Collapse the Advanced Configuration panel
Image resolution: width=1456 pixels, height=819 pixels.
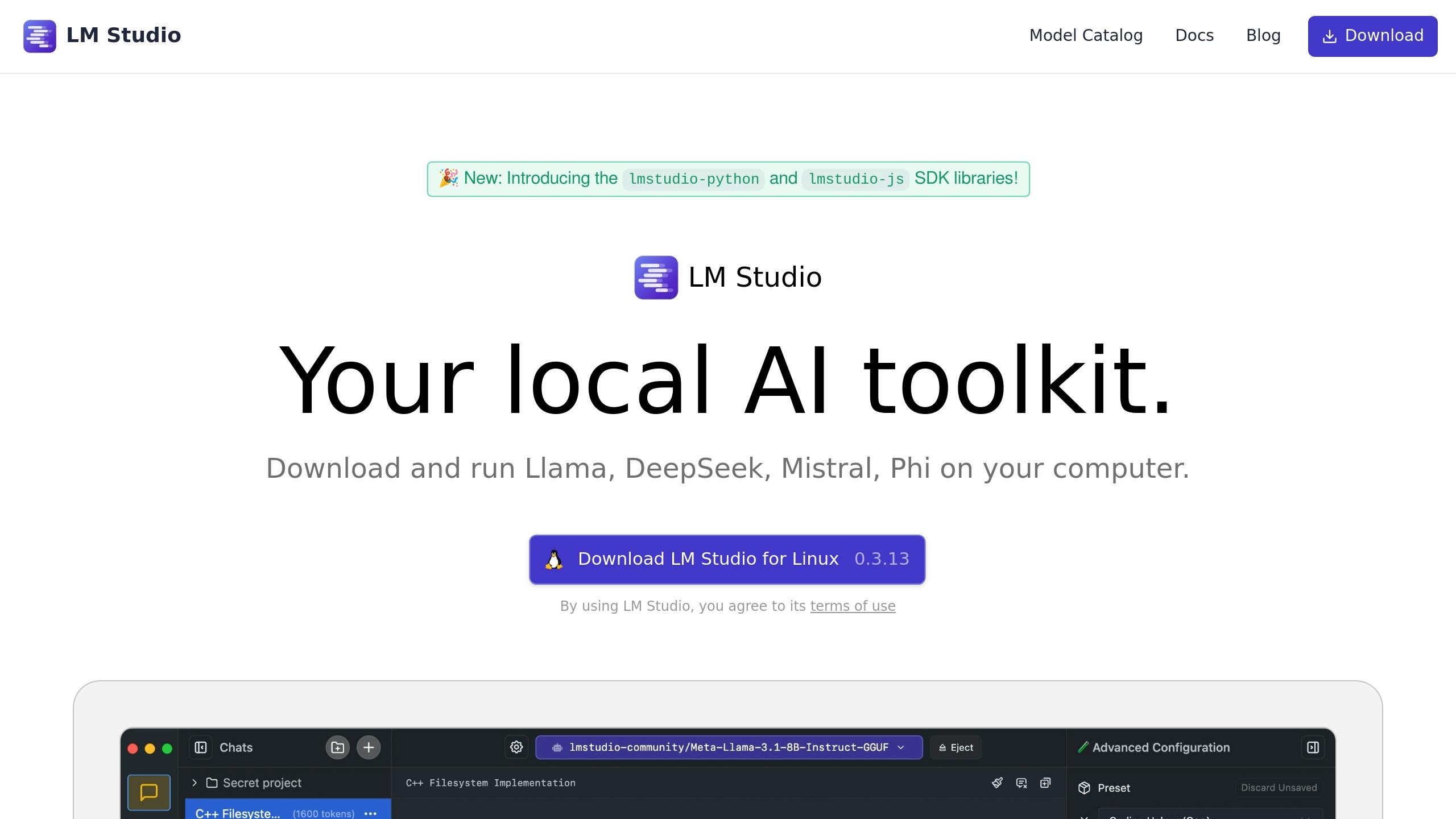click(x=1312, y=747)
